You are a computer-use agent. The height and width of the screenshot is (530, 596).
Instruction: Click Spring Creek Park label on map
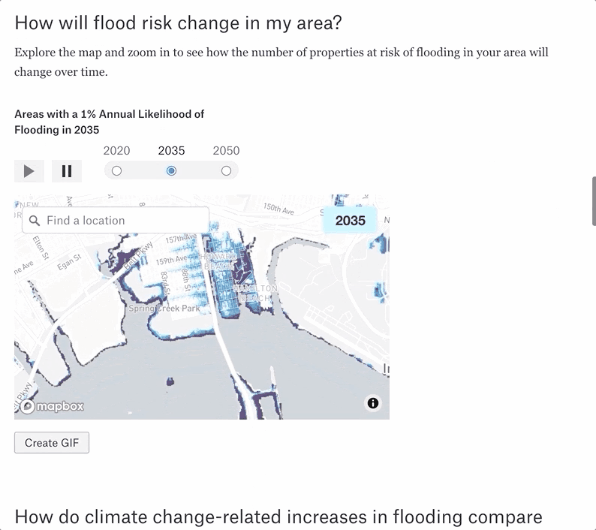[164, 308]
